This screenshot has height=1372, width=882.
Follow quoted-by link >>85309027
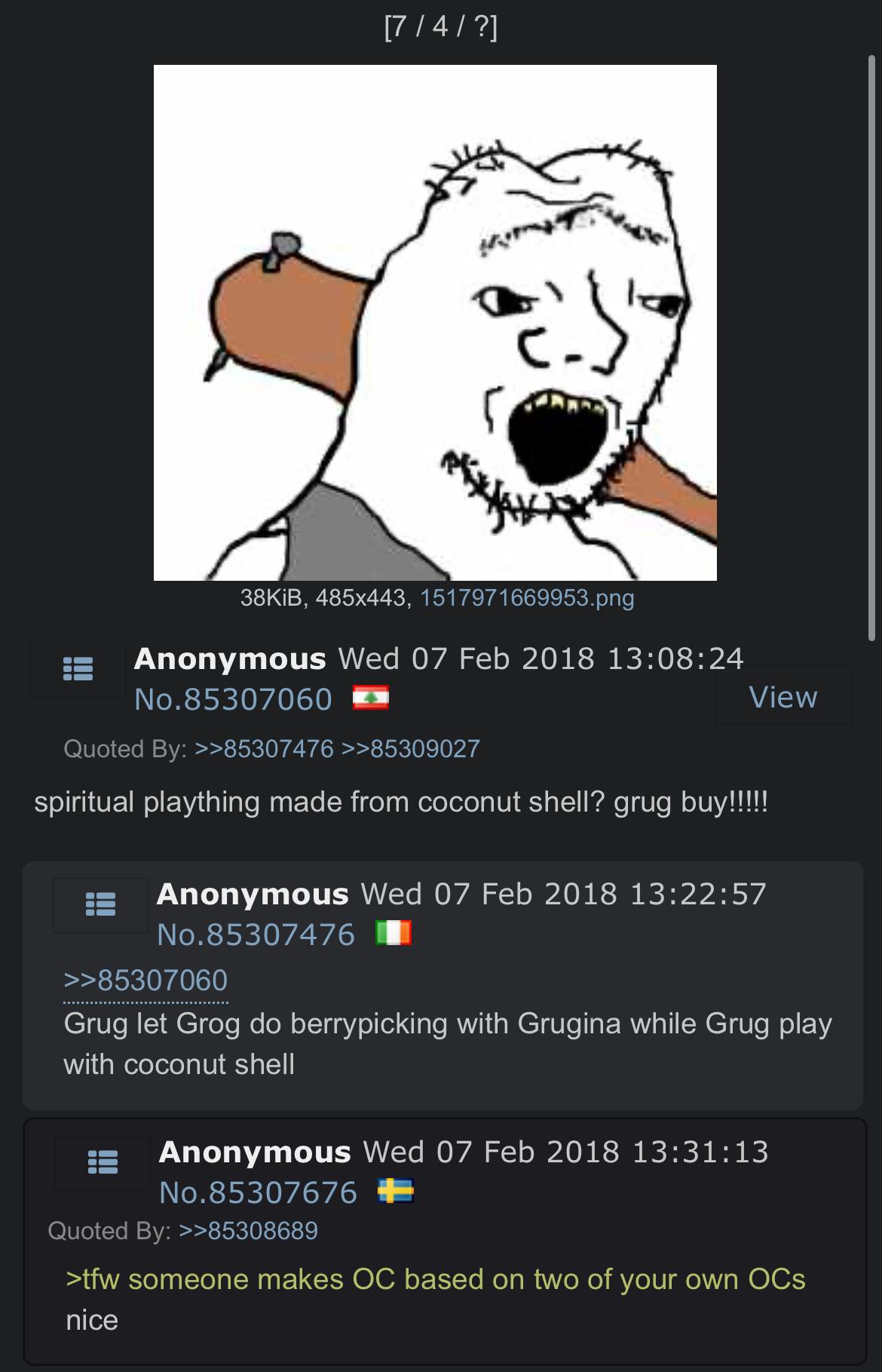click(x=411, y=749)
